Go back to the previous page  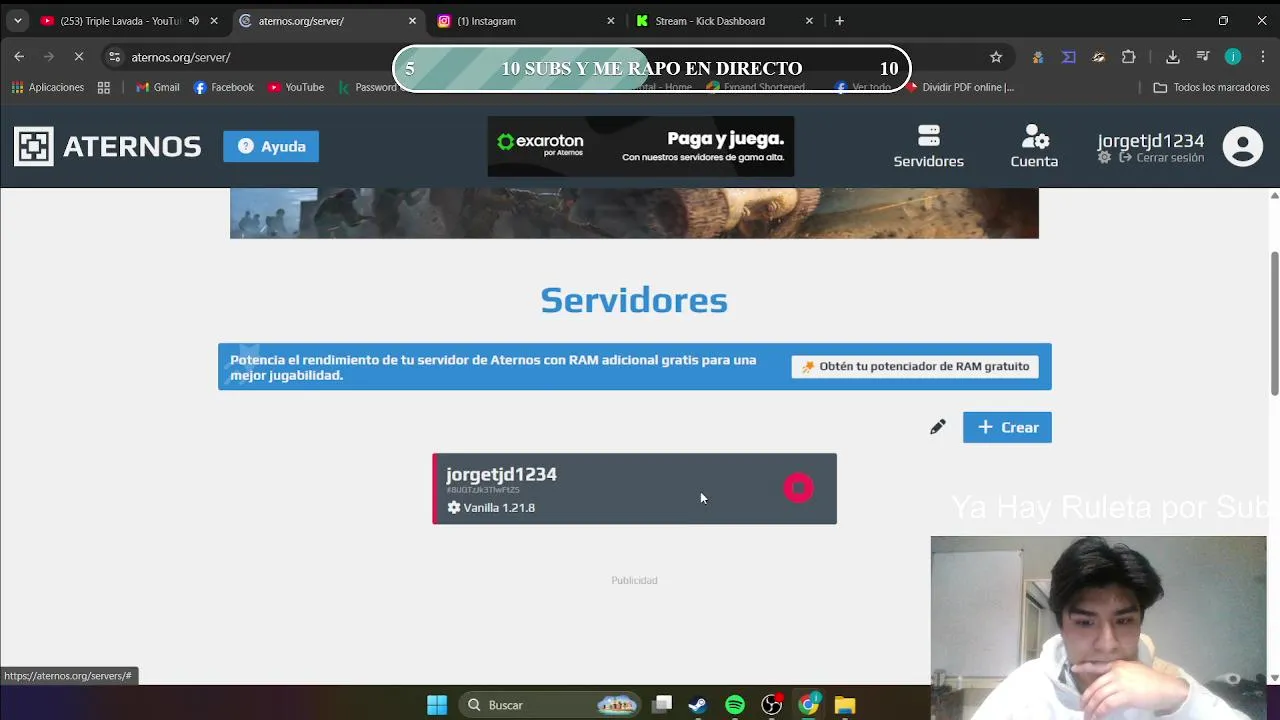click(x=19, y=57)
